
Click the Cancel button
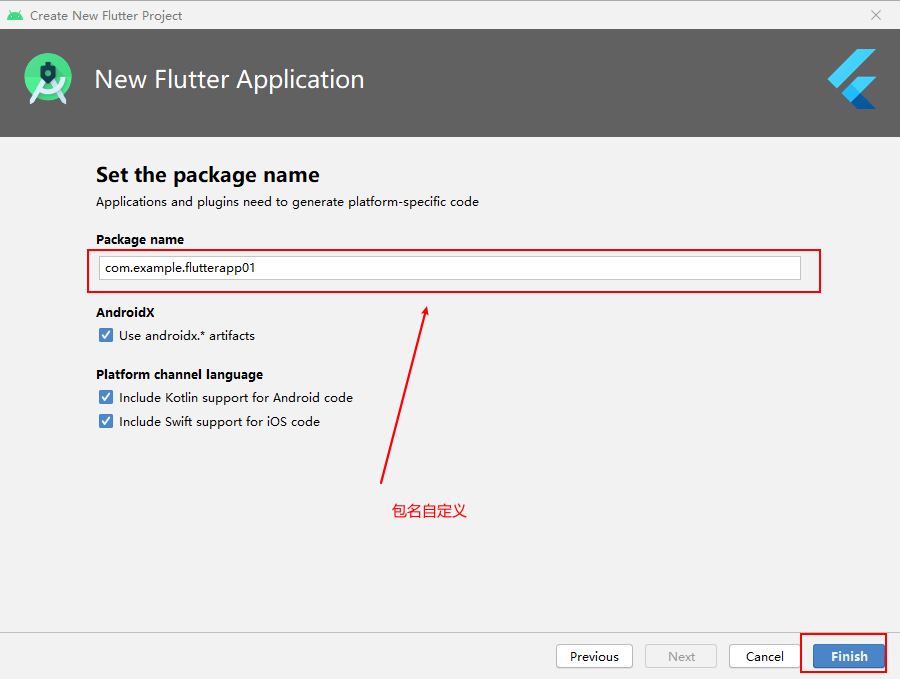[x=765, y=656]
